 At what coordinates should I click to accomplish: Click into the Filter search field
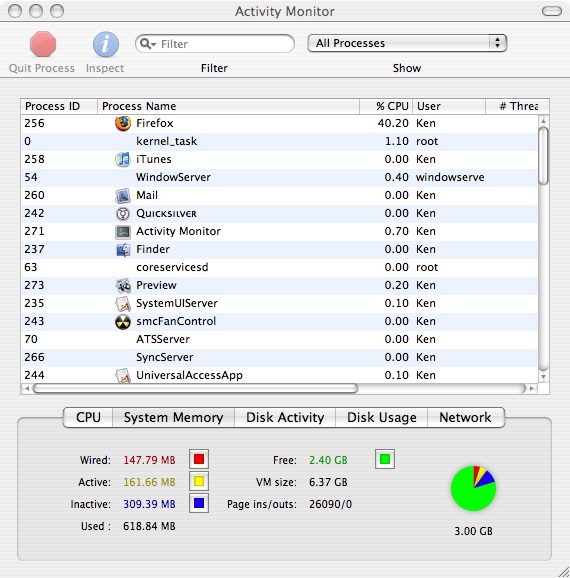(215, 44)
